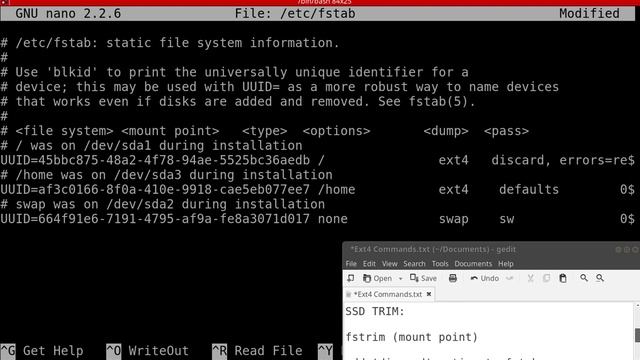Print the document using the printer icon
This screenshot has width=640, height=360.
(453, 278)
